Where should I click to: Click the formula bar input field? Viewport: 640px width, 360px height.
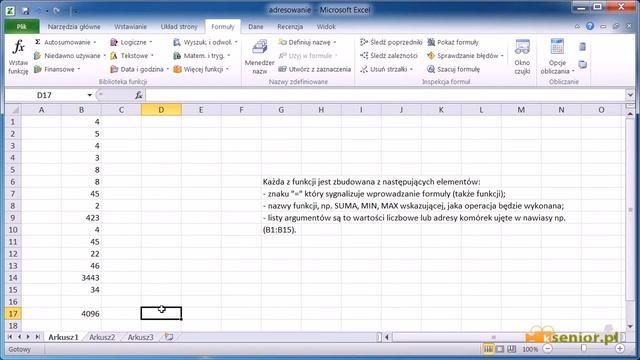click(x=385, y=95)
